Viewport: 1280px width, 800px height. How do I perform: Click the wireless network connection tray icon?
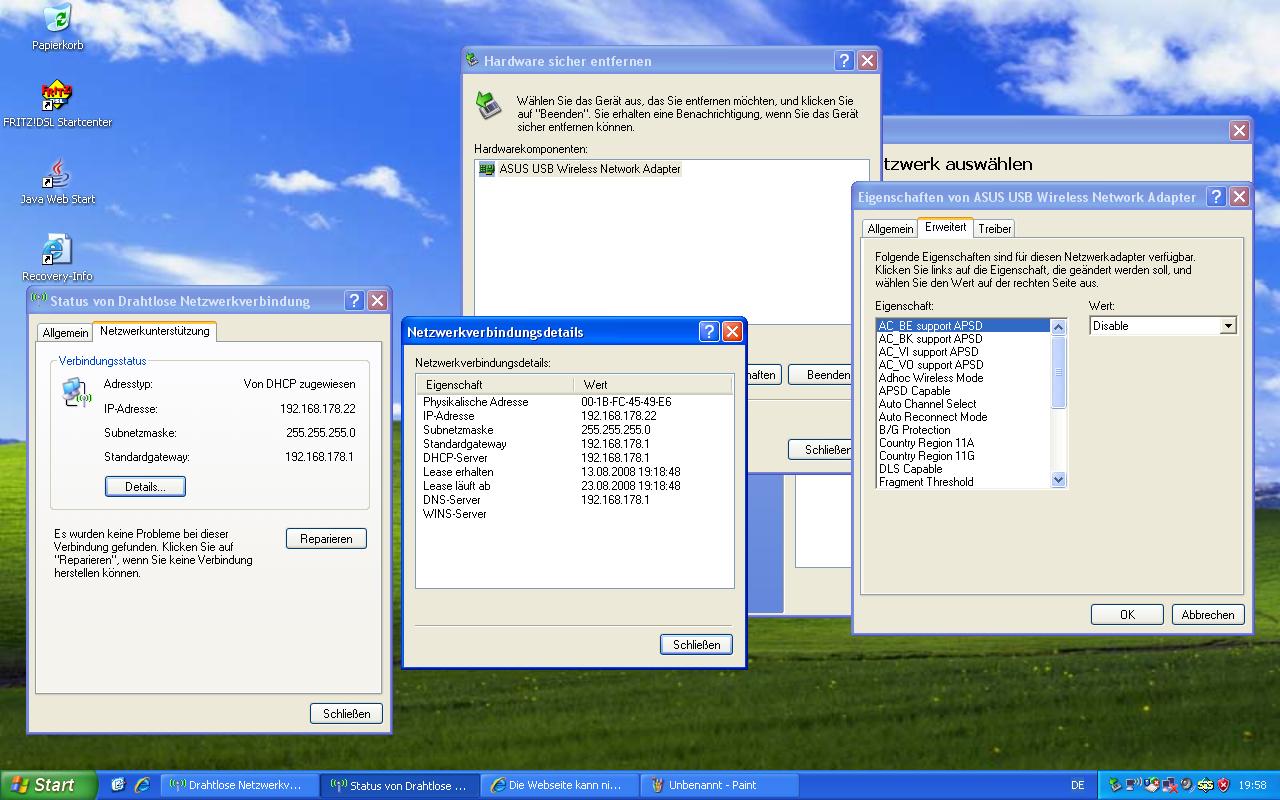click(x=1133, y=785)
